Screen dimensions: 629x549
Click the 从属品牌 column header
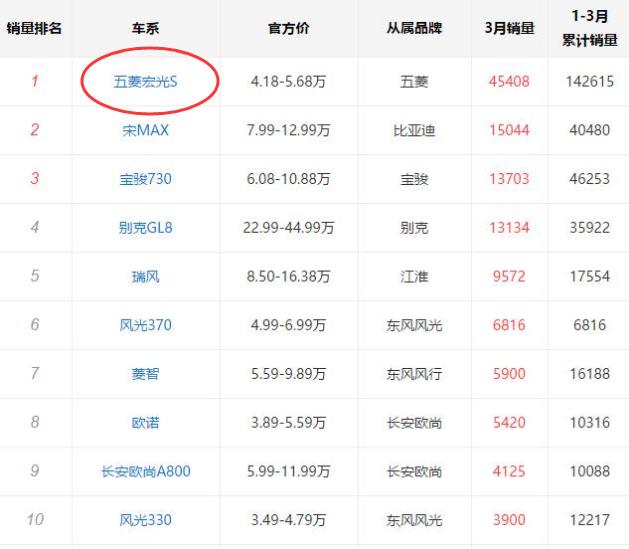414,28
